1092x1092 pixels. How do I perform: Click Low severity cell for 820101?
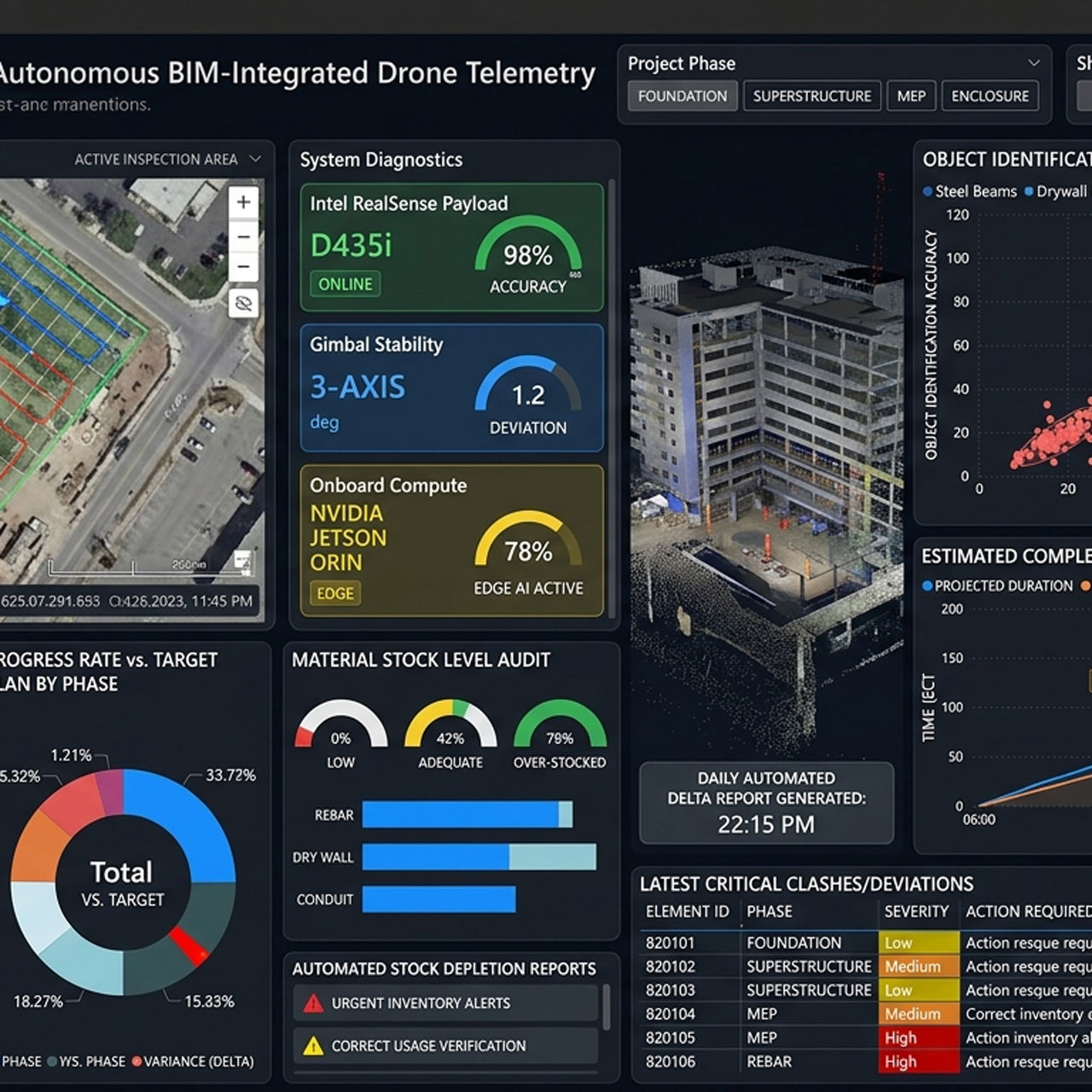[x=919, y=943]
